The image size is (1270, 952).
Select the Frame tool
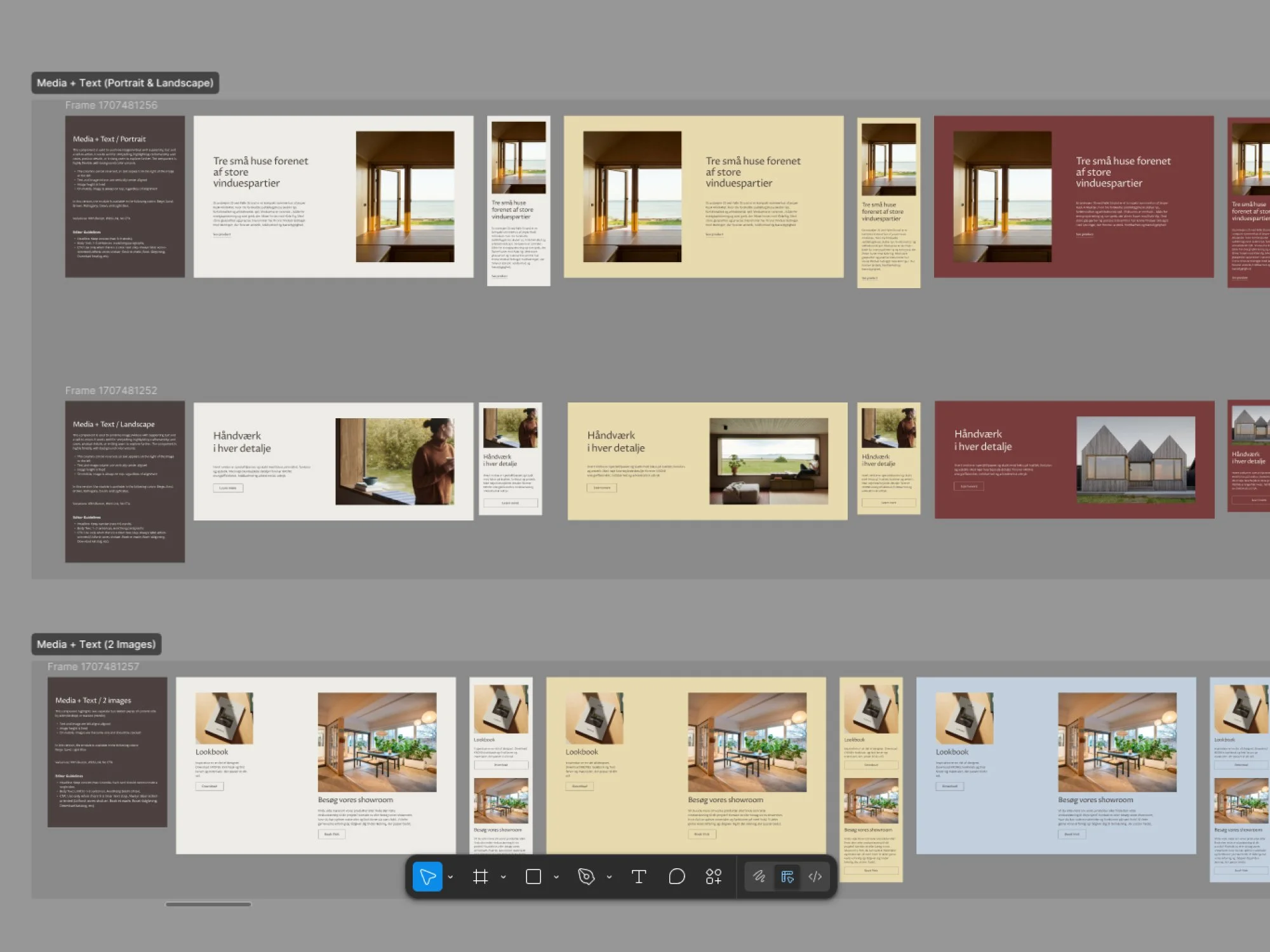click(x=481, y=876)
